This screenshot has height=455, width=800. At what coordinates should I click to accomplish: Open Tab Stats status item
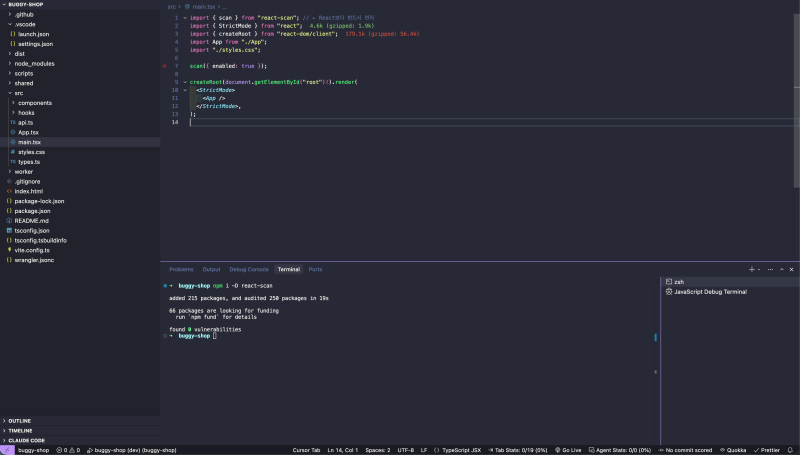pos(518,450)
